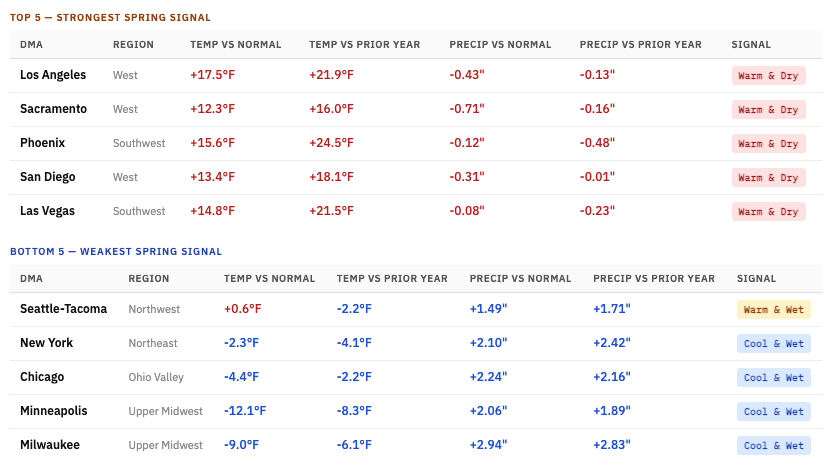
Task: Click the Cool & Wet badge for Chicago
Action: (x=774, y=378)
